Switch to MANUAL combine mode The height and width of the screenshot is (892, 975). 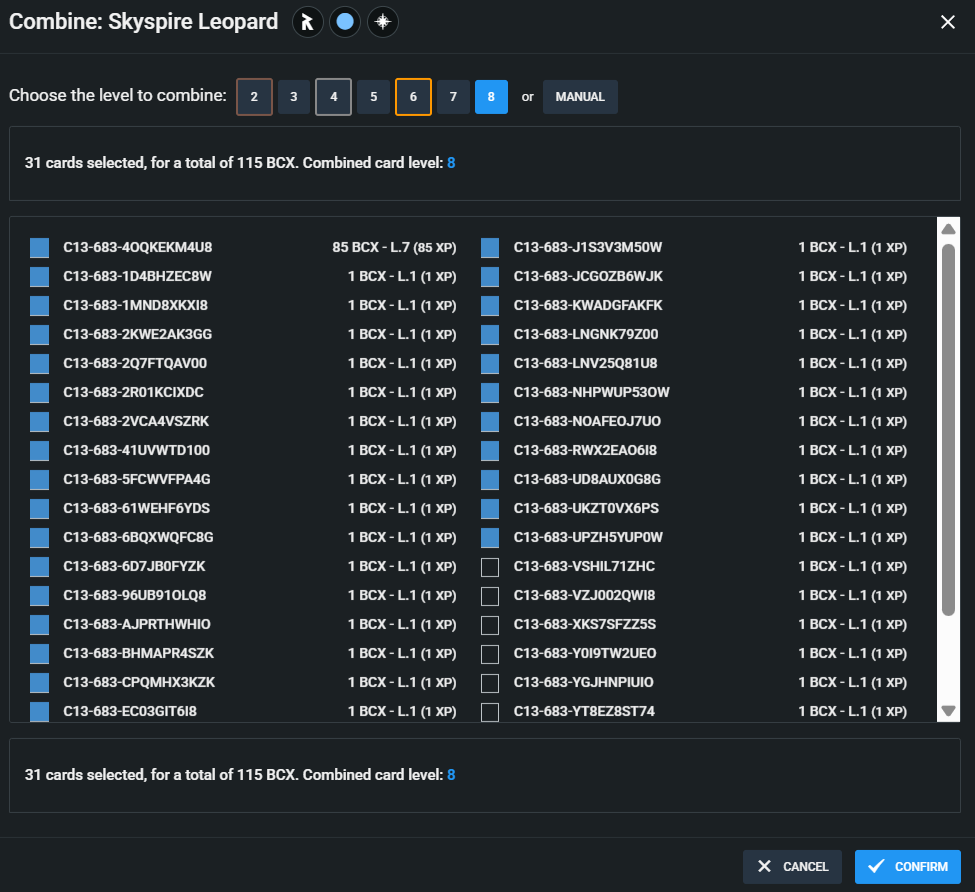pos(580,97)
